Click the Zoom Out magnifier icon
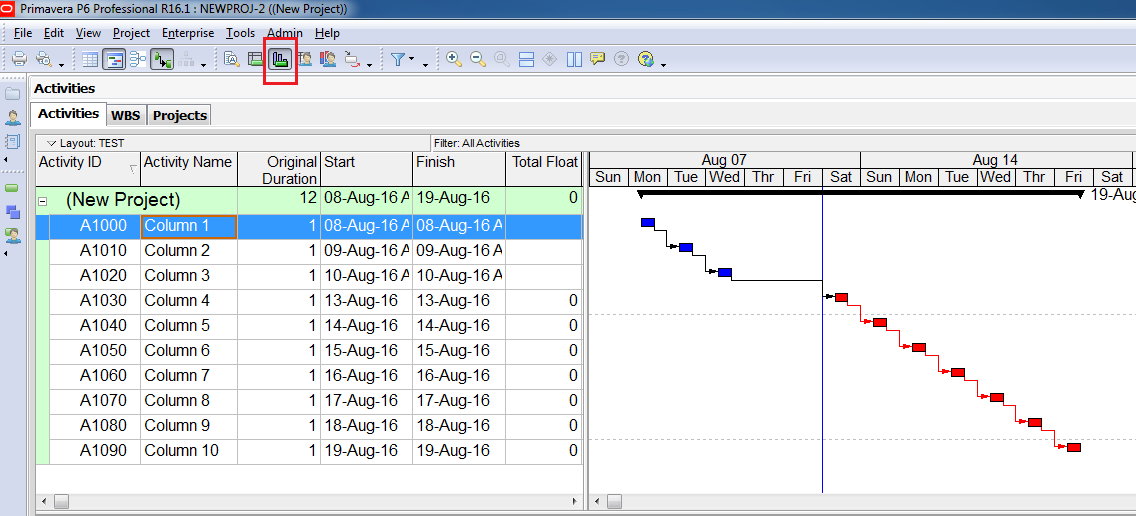This screenshot has width=1136, height=516. click(x=478, y=60)
